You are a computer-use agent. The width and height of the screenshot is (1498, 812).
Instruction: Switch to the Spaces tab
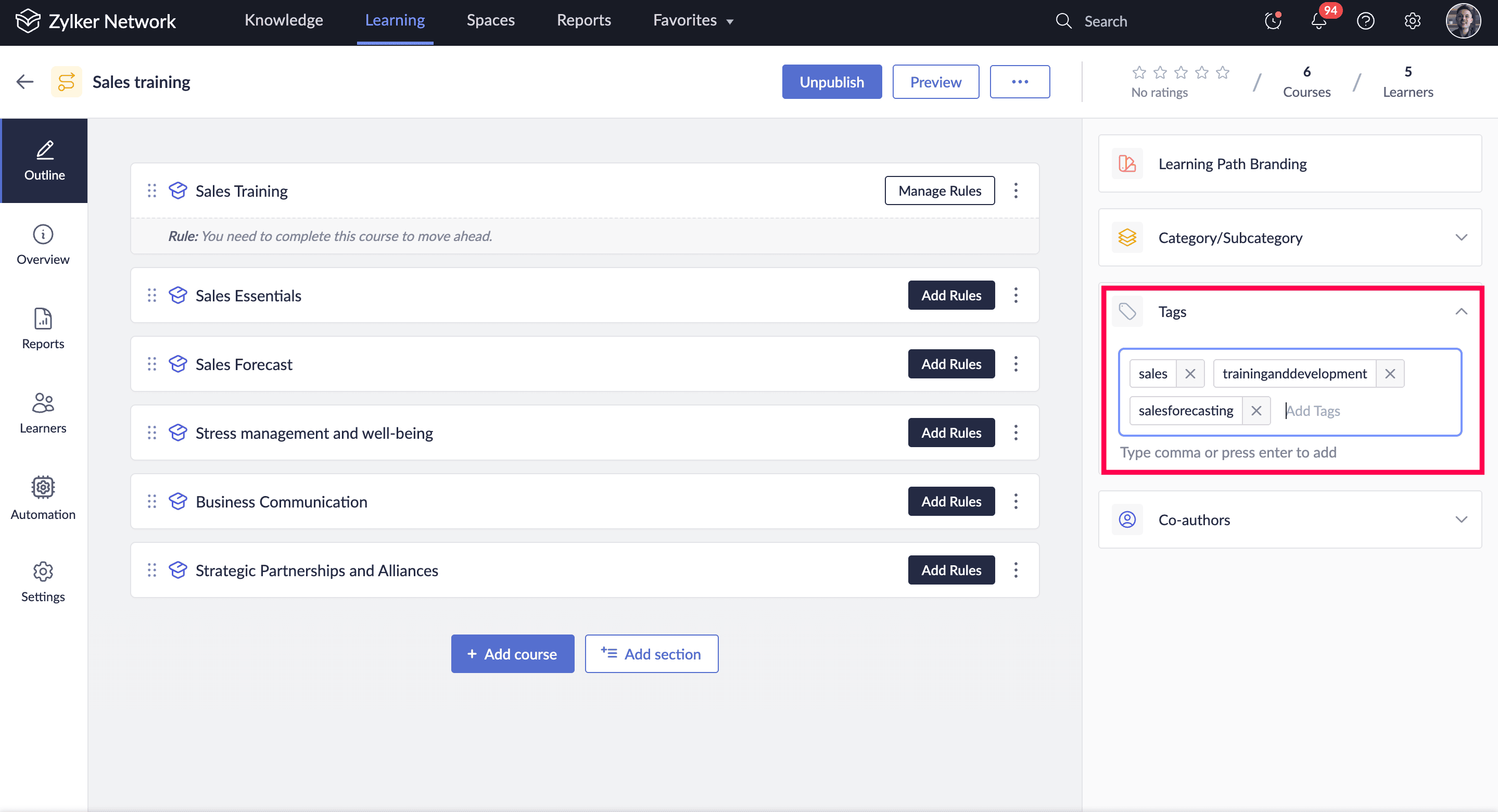(490, 20)
